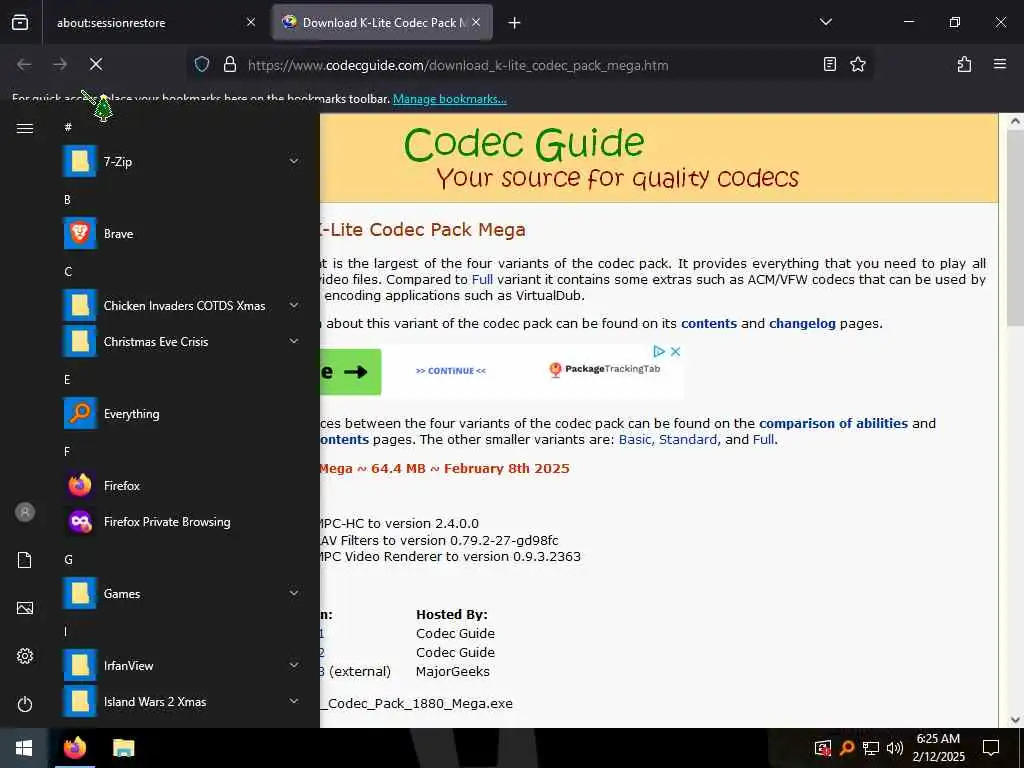Follow the Full variant link in description
The height and width of the screenshot is (768, 1024).
pyautogui.click(x=482, y=280)
